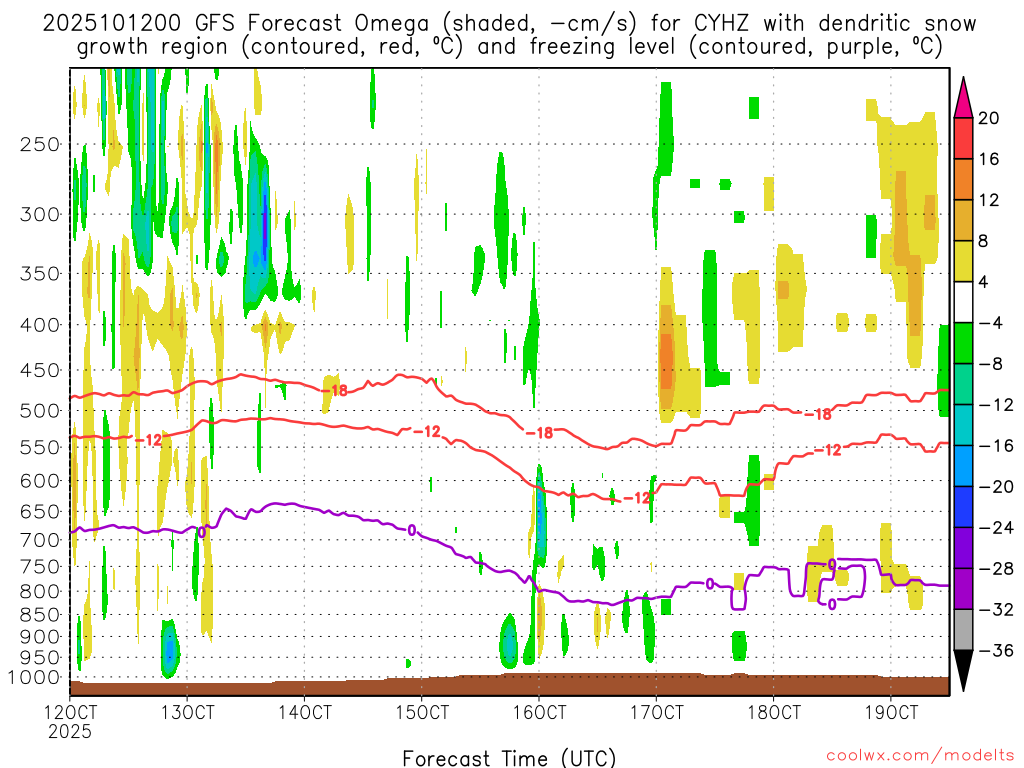Click the 700 pressure level label
1024x768 pixels.
click(40, 540)
